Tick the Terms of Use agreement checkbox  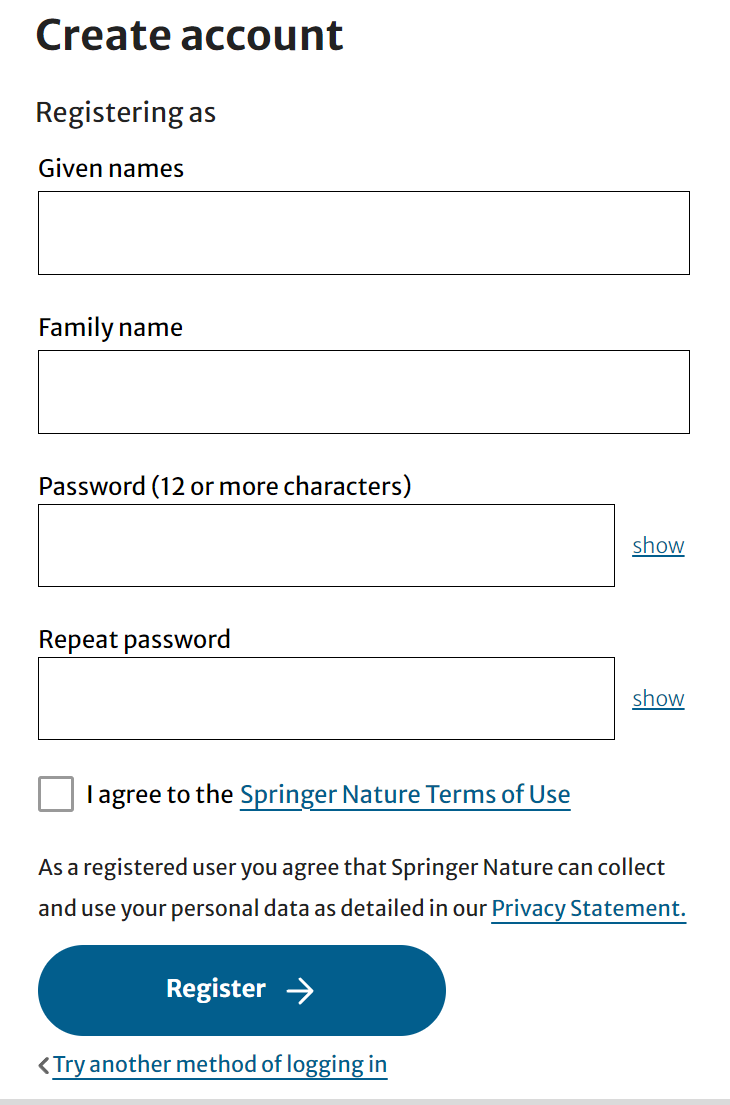point(56,794)
